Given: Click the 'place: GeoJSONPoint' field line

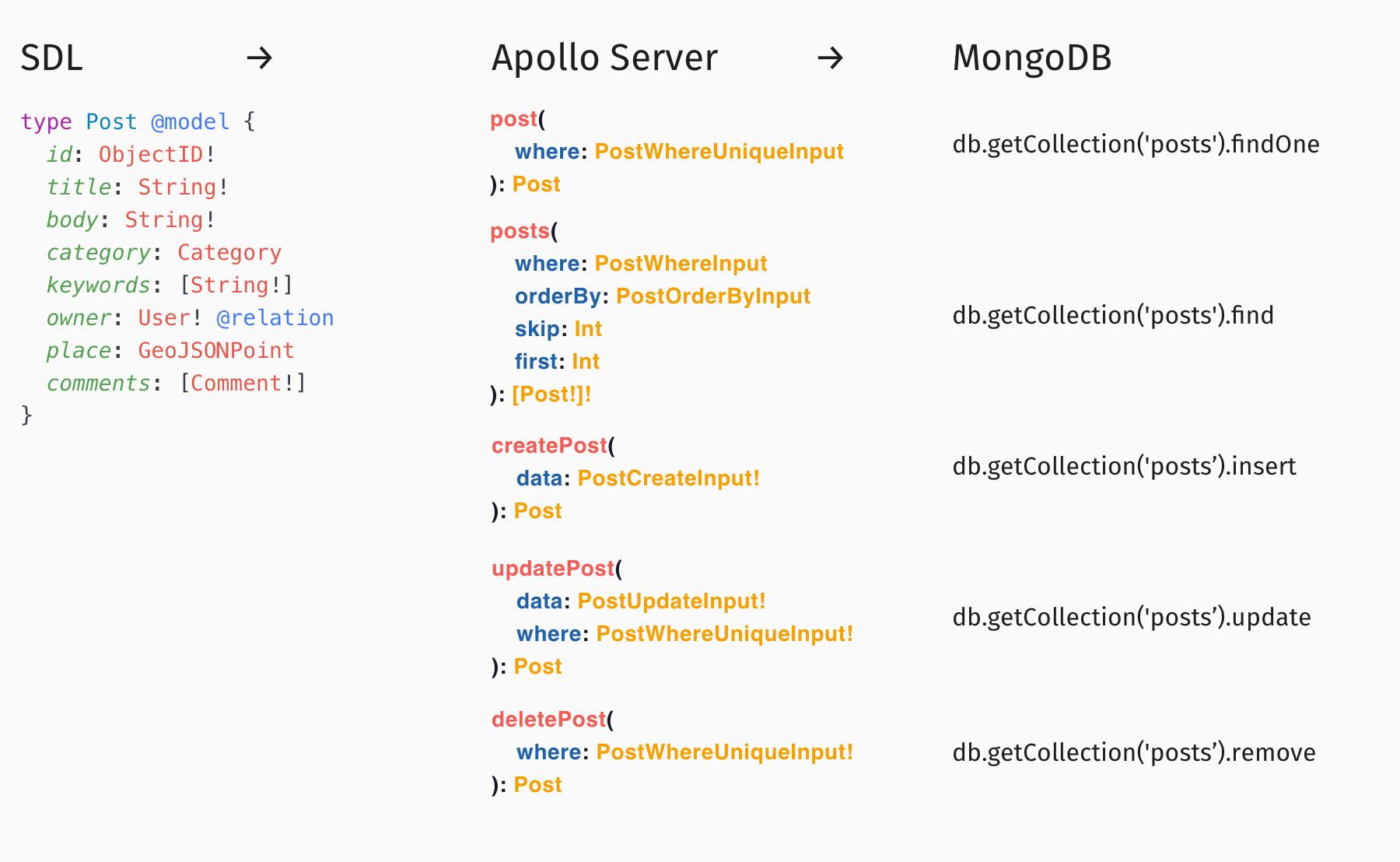Looking at the screenshot, I should tap(170, 351).
